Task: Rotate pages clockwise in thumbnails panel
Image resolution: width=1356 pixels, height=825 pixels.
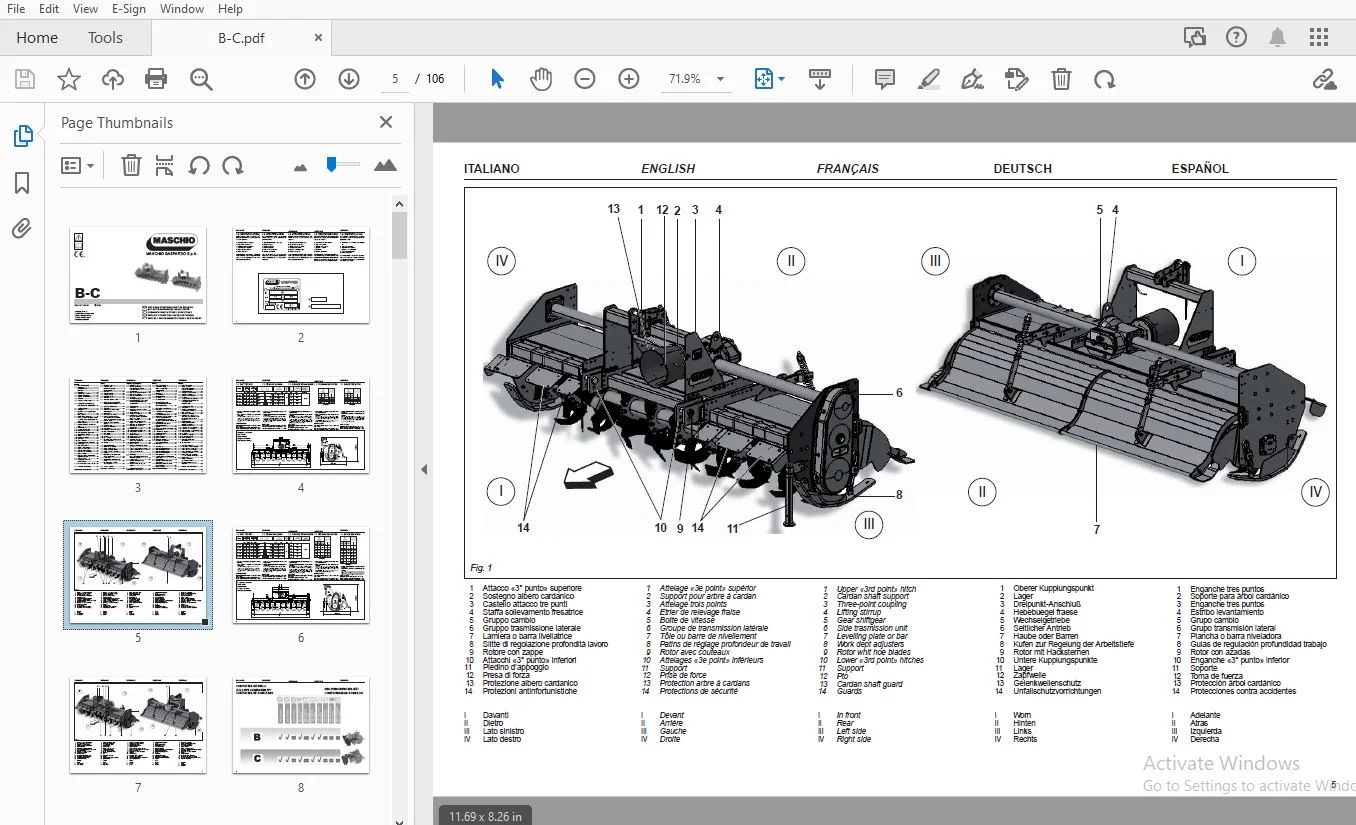Action: click(x=233, y=165)
